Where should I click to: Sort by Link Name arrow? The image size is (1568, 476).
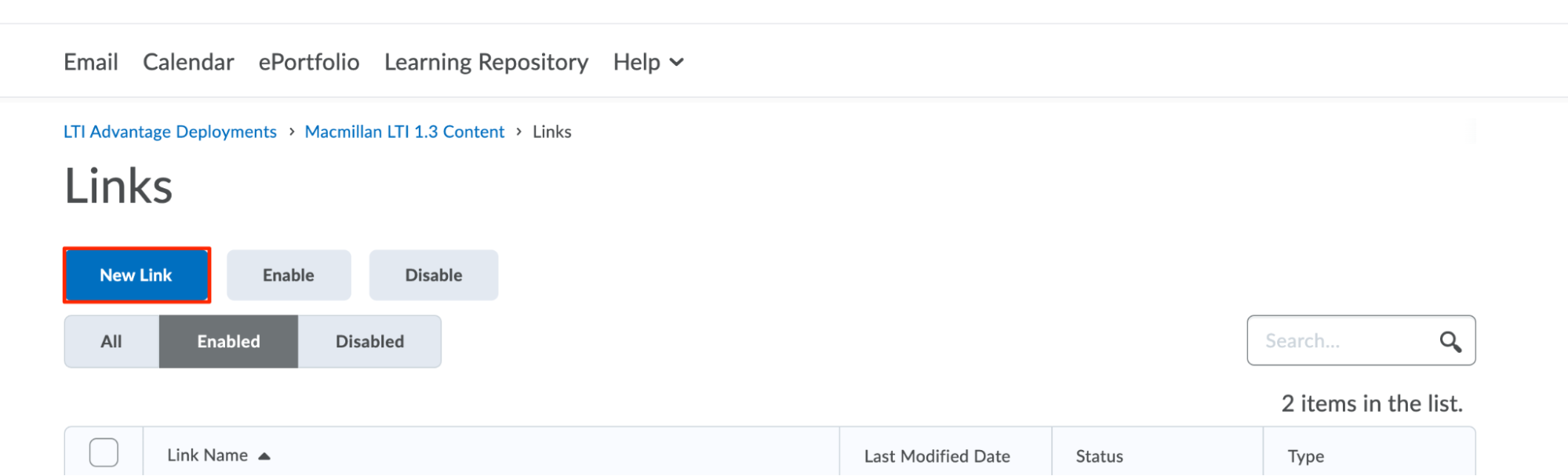(x=264, y=456)
